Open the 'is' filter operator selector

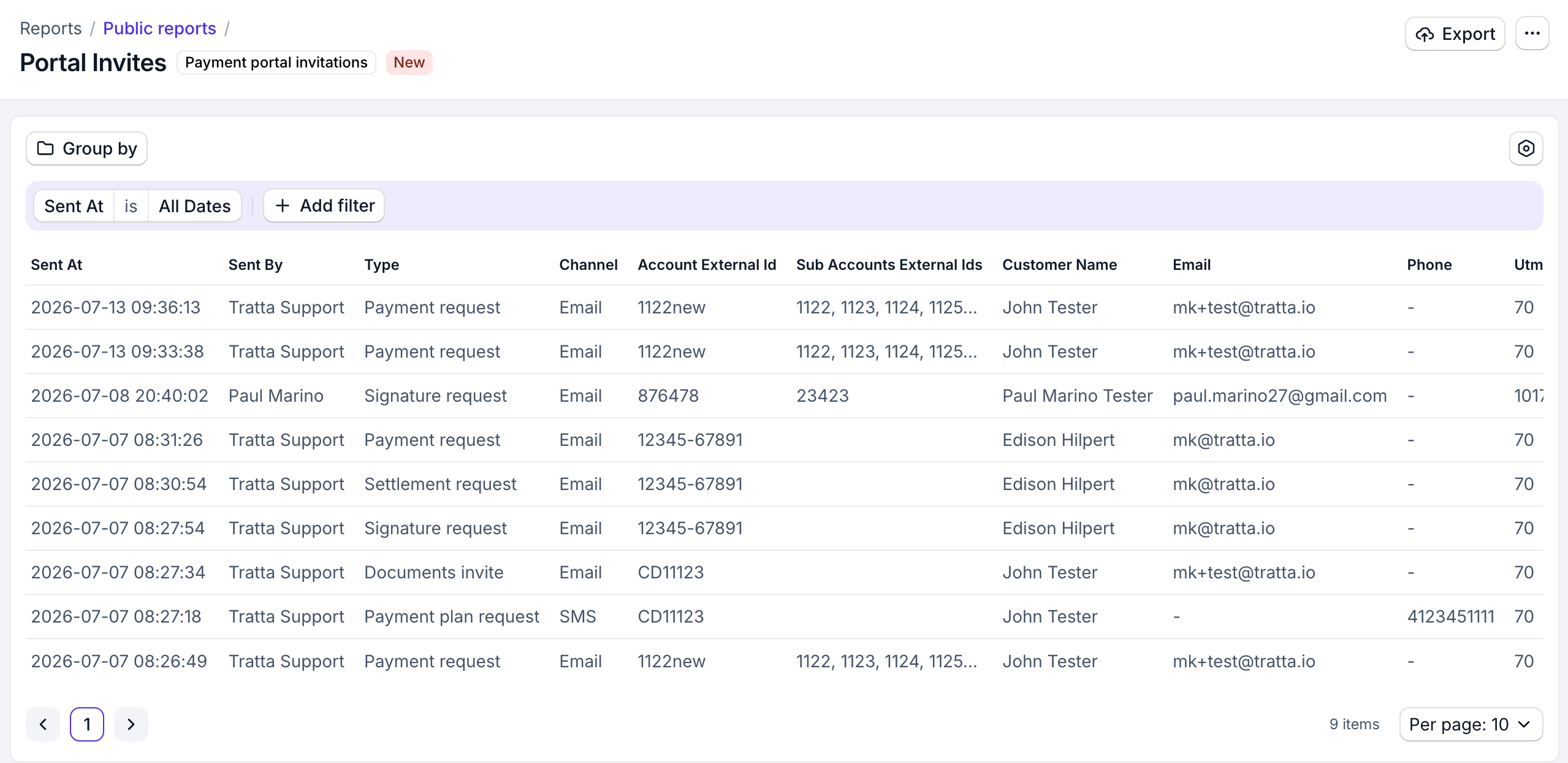[x=131, y=206]
